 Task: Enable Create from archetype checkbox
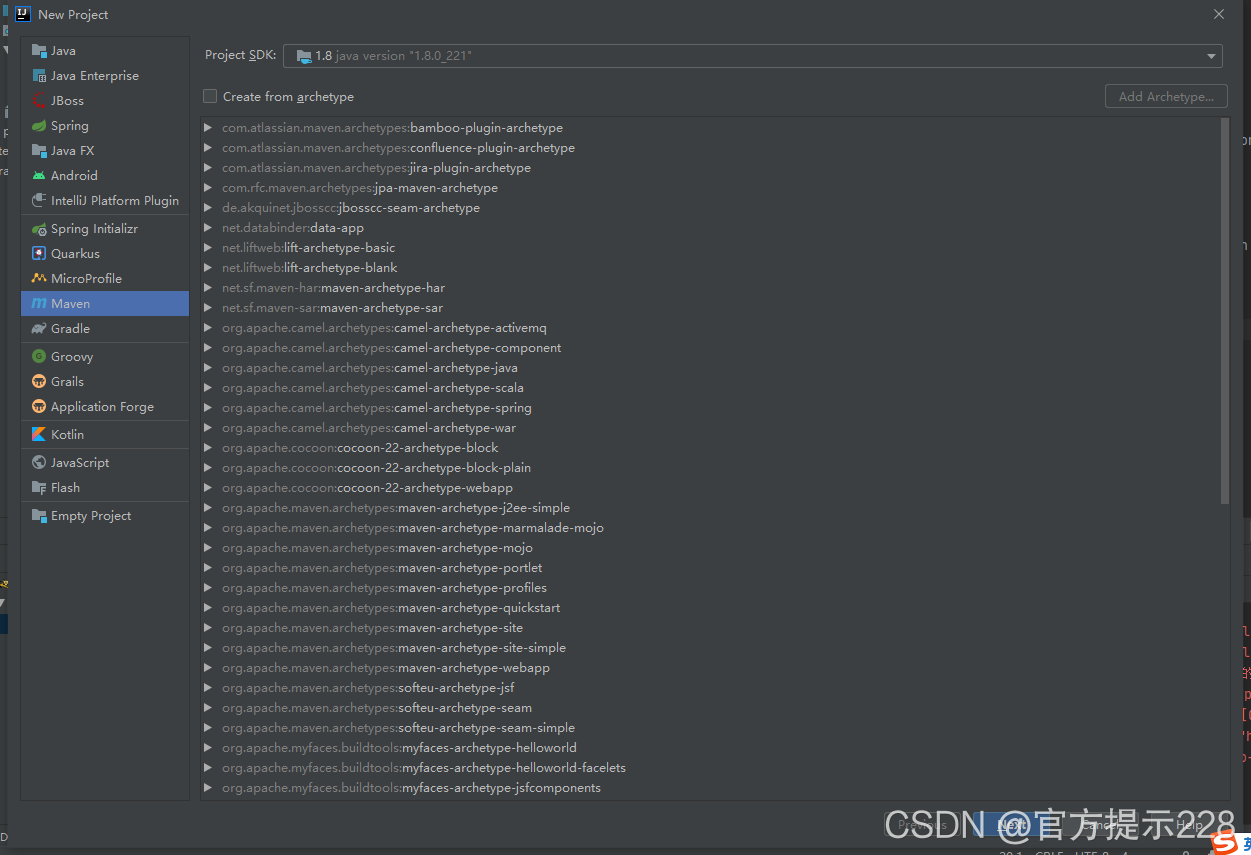(x=210, y=97)
